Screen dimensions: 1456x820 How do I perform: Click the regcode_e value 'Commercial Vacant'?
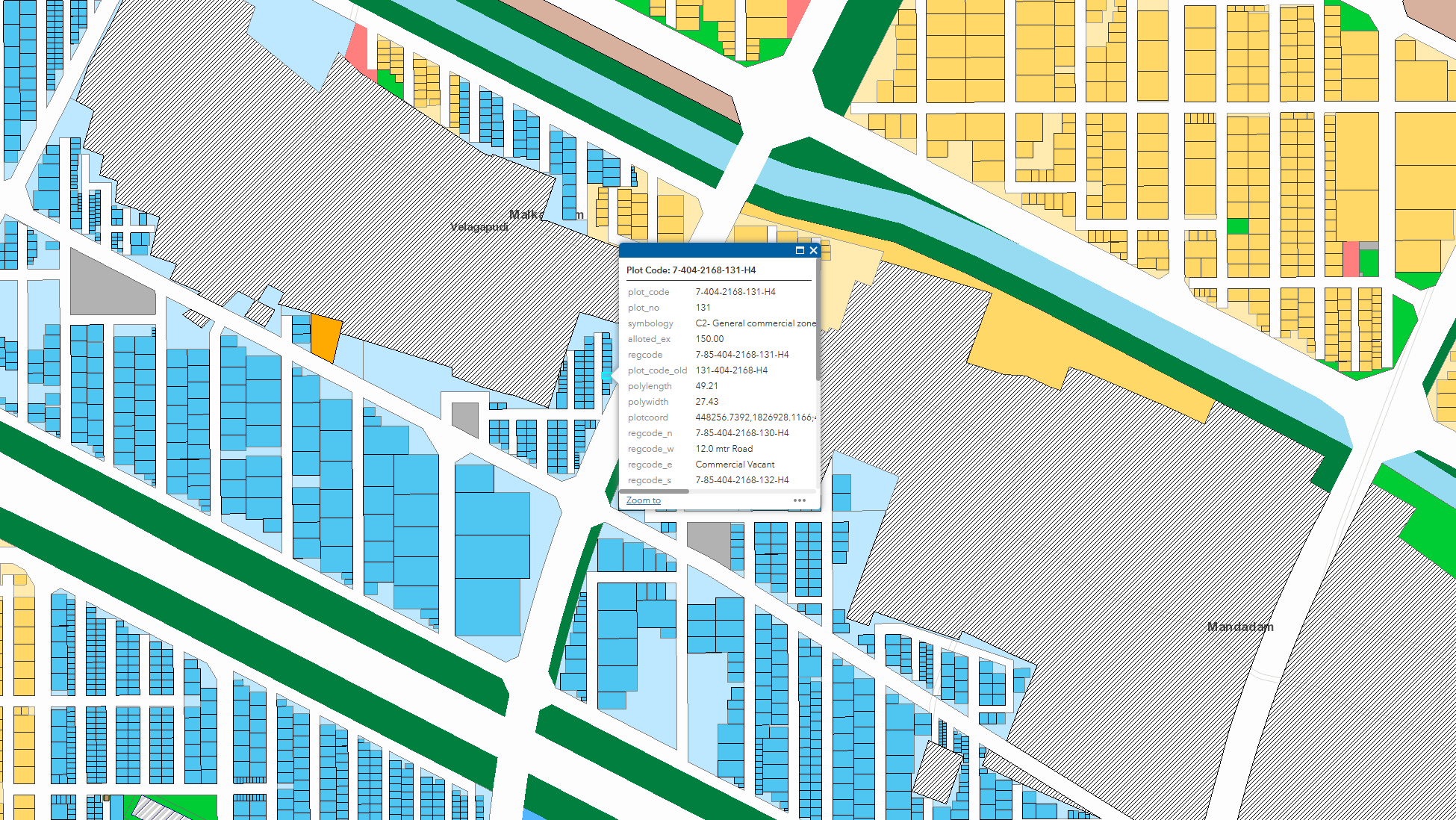coord(735,465)
